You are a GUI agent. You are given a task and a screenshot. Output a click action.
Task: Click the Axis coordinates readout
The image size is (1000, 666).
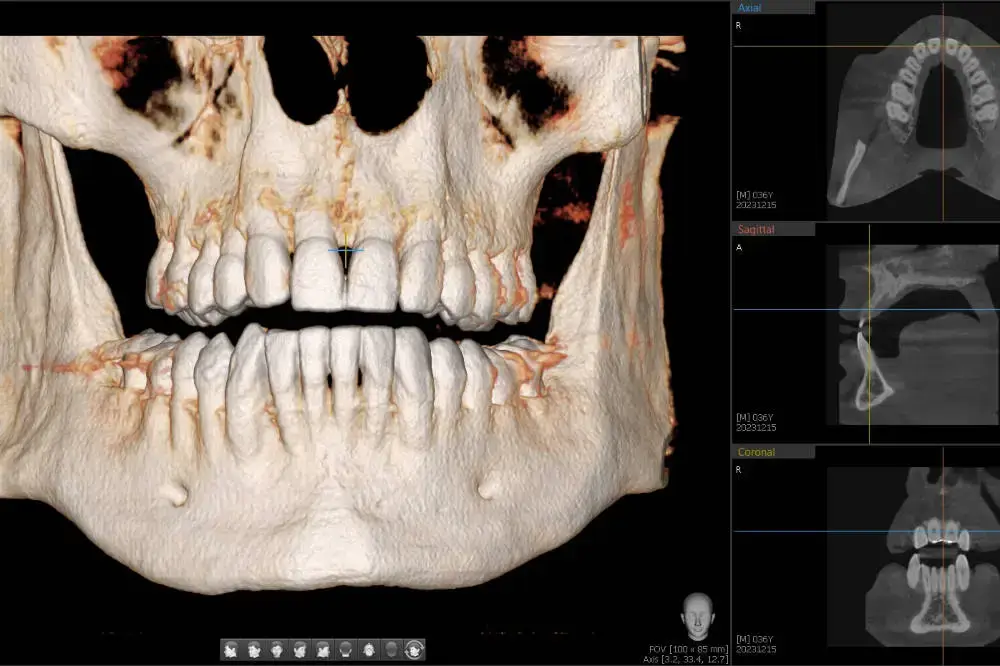pyautogui.click(x=686, y=660)
